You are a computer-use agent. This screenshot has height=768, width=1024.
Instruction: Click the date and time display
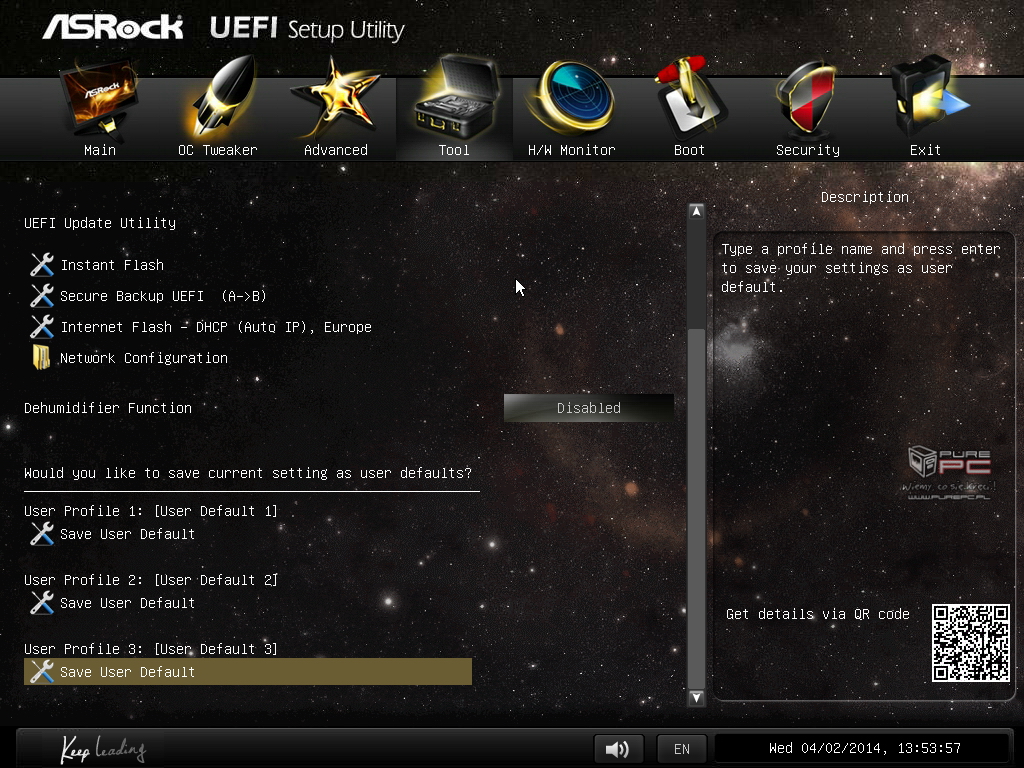click(x=864, y=748)
